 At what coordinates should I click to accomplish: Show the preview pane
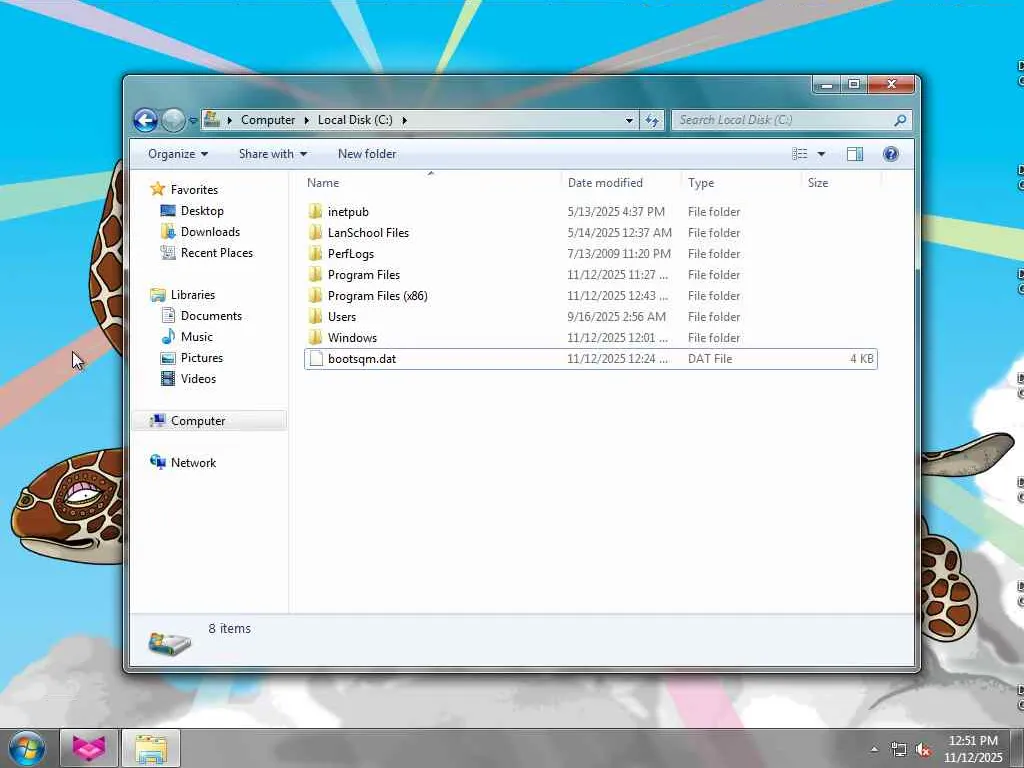pos(855,154)
